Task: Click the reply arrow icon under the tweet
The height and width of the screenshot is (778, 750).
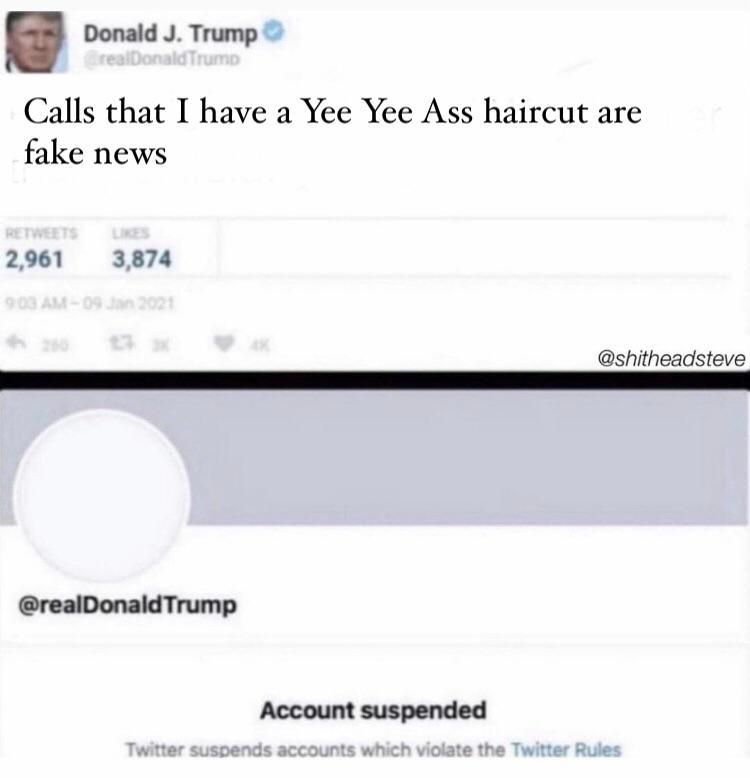Action: click(x=18, y=342)
